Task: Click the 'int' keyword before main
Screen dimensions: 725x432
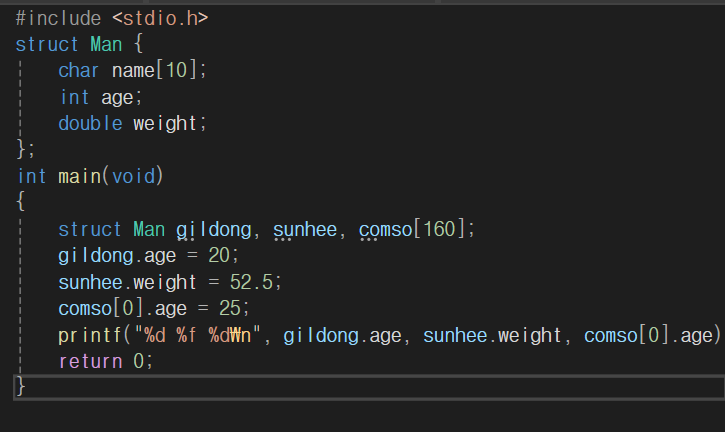Action: (x=31, y=177)
